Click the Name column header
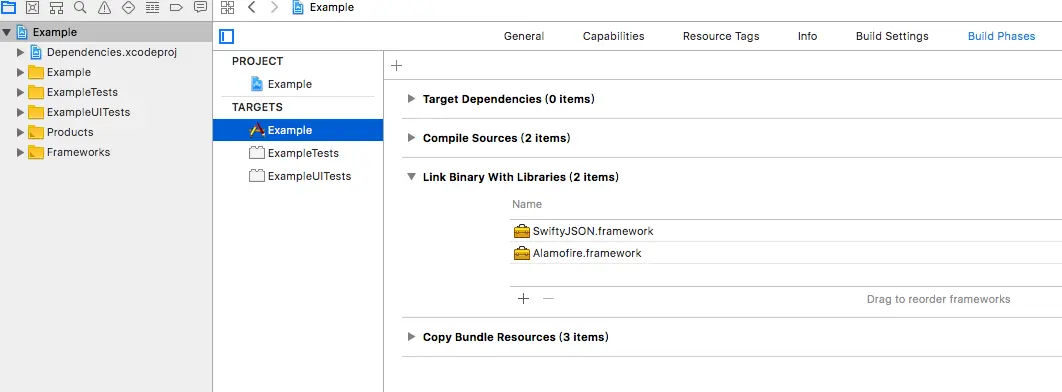This screenshot has width=1062, height=392. point(527,204)
